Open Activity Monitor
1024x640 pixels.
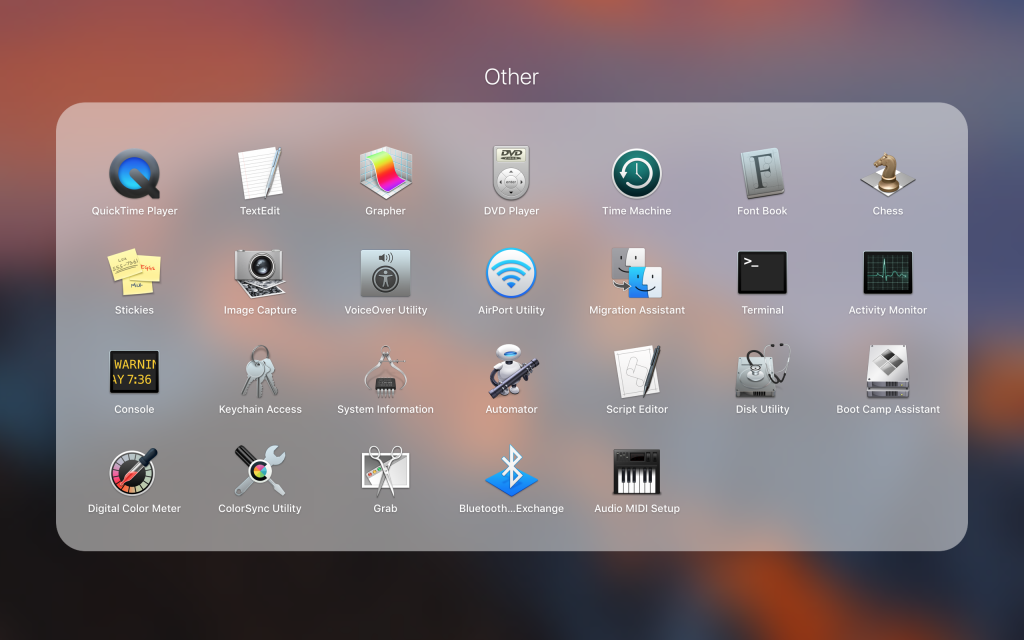[888, 272]
